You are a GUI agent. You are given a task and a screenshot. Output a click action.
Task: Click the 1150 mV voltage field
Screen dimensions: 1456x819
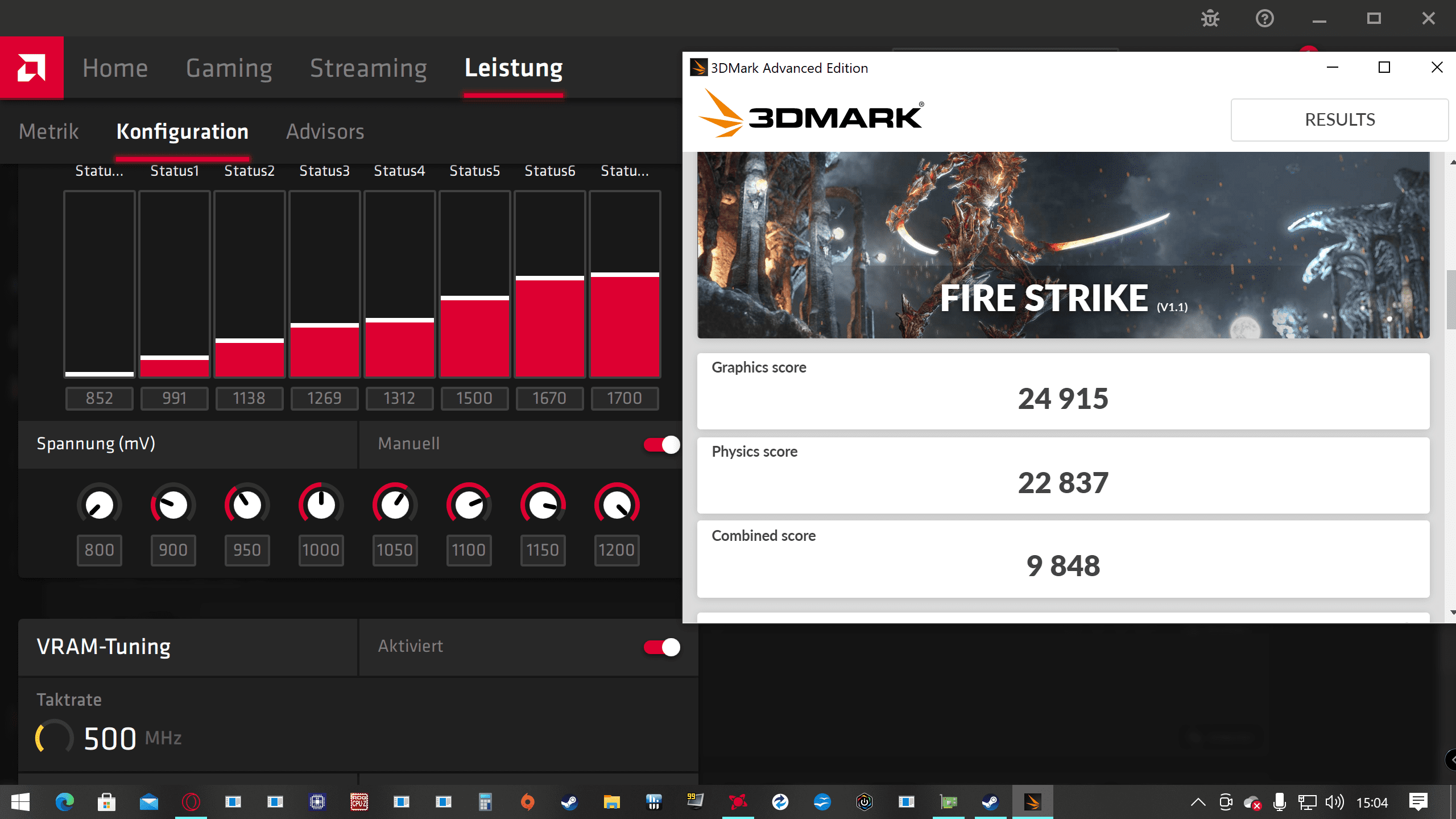[543, 550]
